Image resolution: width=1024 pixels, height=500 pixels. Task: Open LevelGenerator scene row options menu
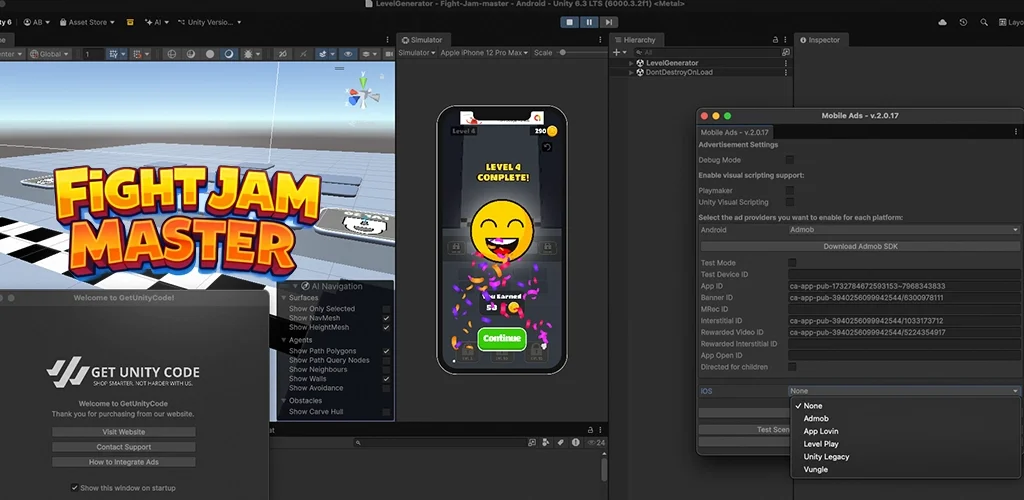(786, 63)
